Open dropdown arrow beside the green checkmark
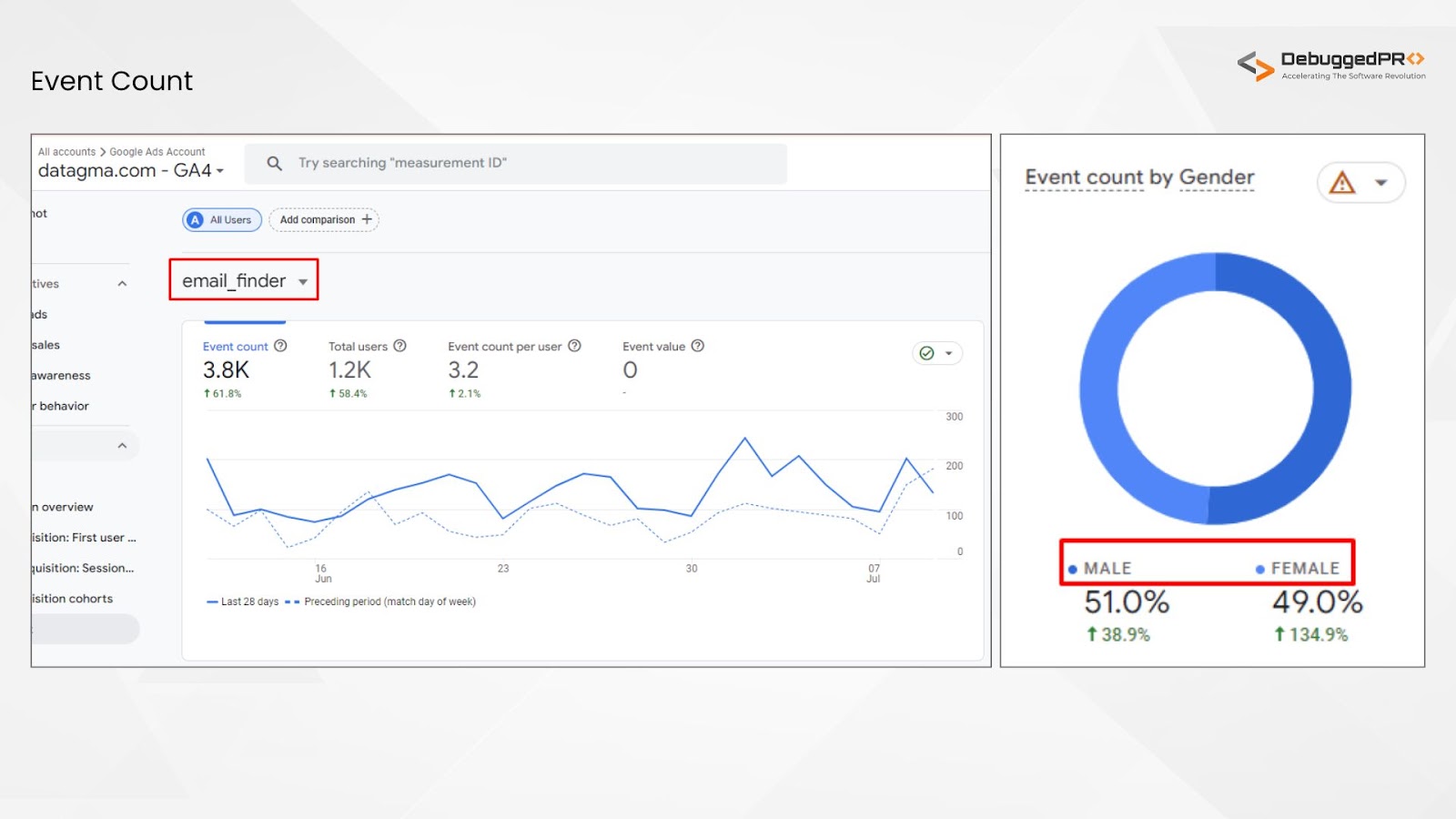Viewport: 1456px width, 819px height. coord(948,353)
